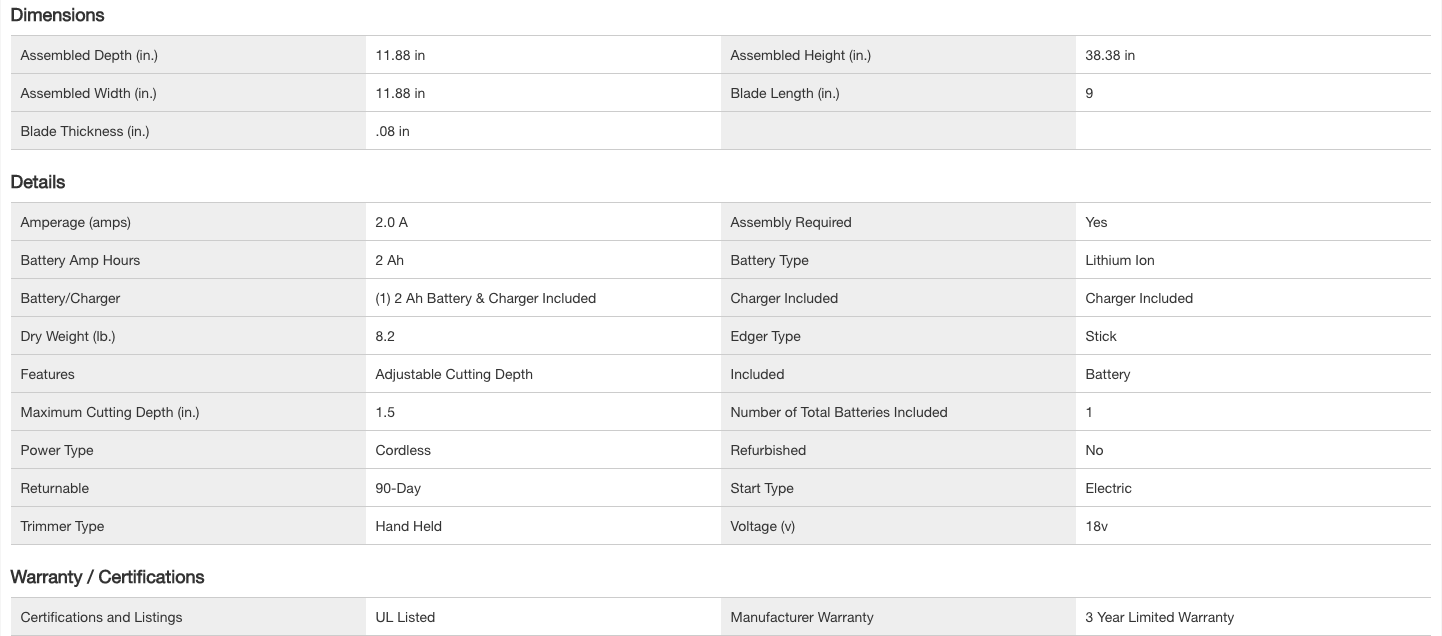
Task: Click the Dimensions section heading
Action: tap(57, 15)
